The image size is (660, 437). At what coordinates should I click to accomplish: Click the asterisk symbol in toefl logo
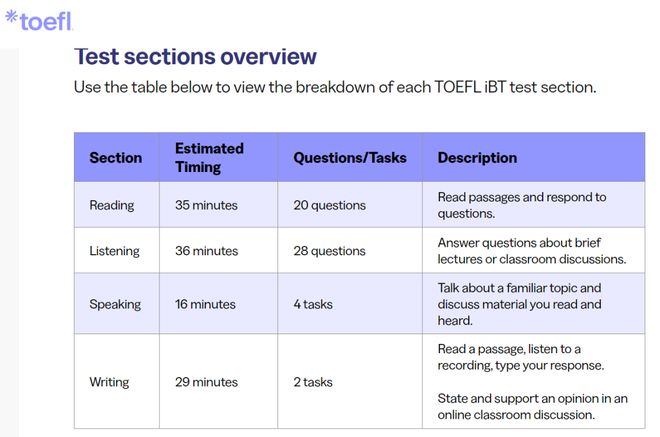[x=11, y=16]
